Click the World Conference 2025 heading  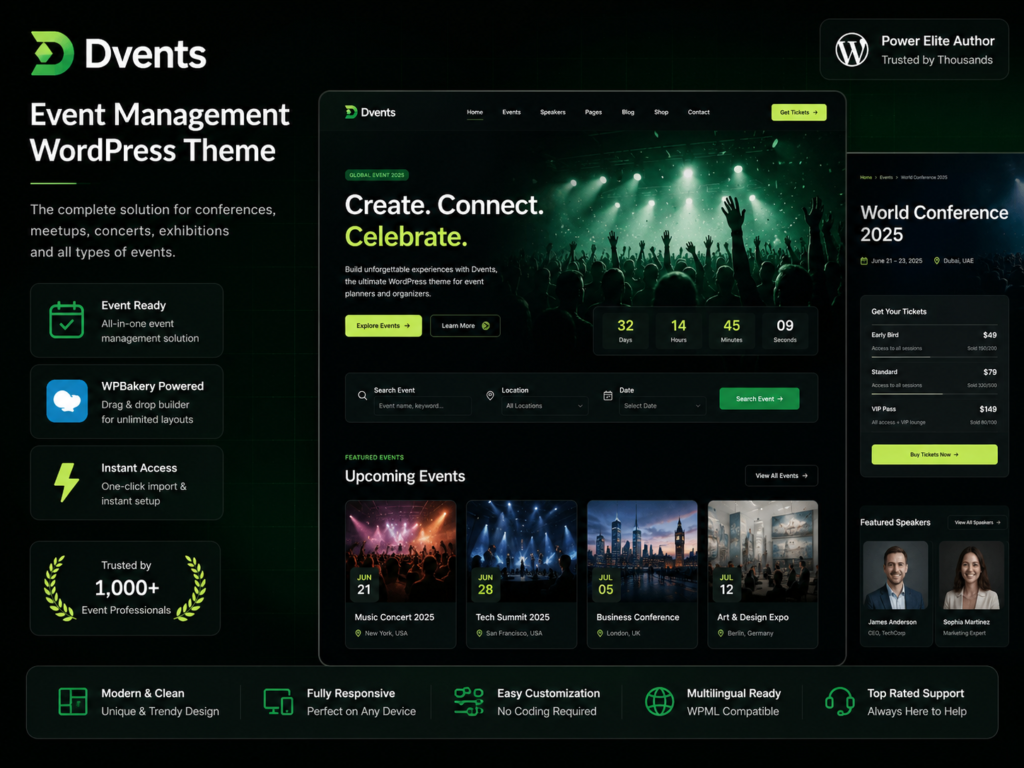pos(934,223)
